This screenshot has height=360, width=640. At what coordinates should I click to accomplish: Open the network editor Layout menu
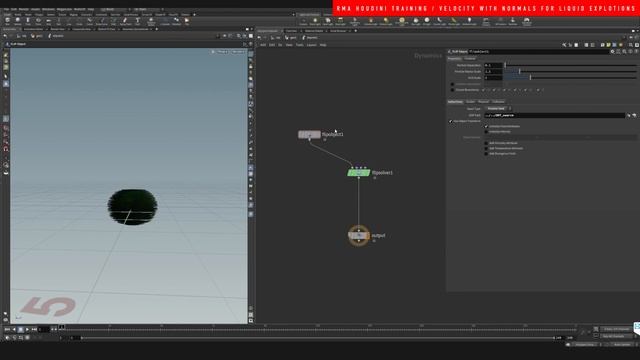click(311, 45)
